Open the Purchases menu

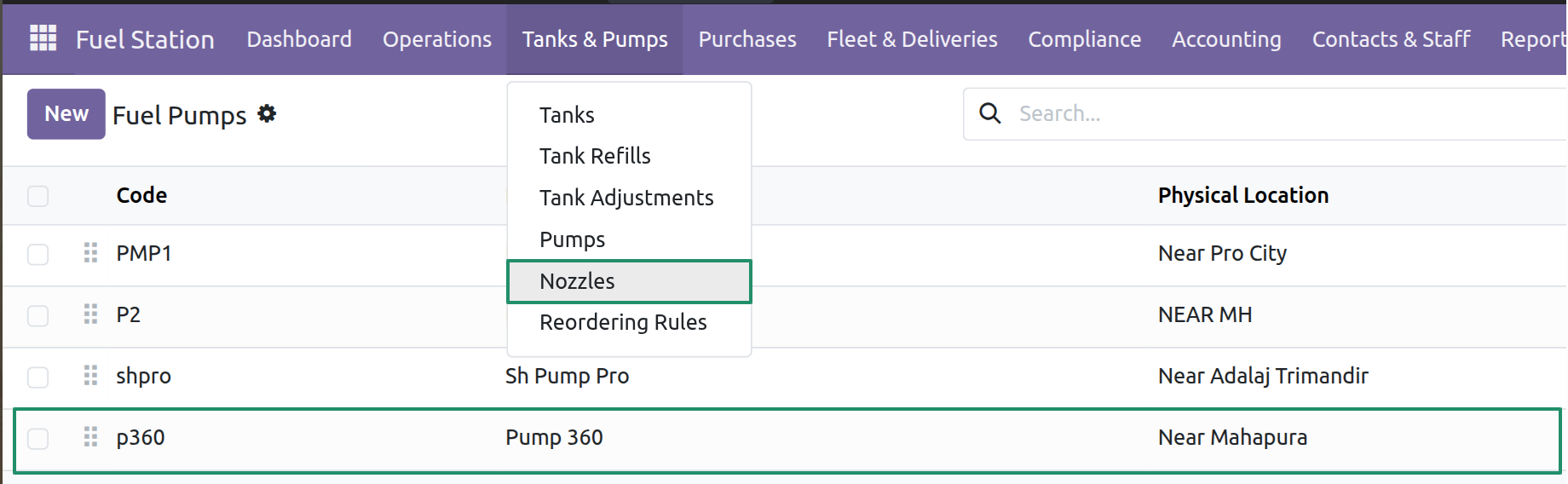(747, 39)
